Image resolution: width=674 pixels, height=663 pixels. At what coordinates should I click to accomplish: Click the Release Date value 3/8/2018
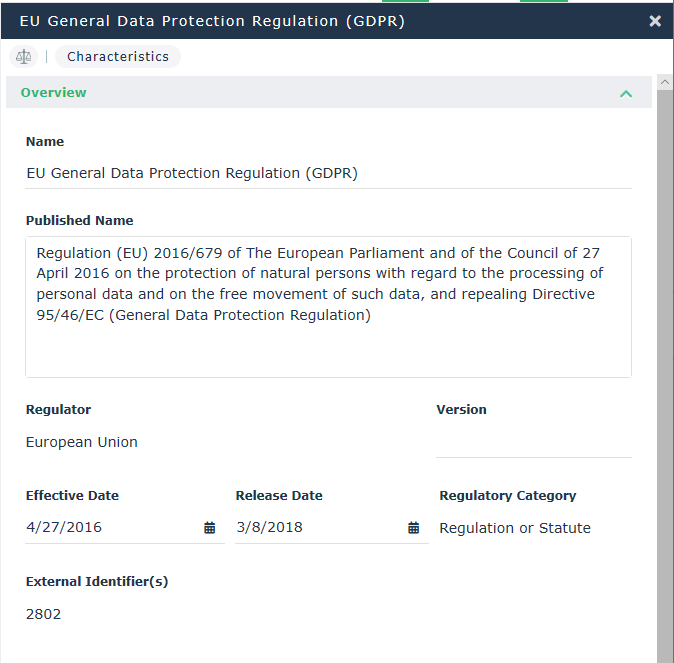coord(269,528)
